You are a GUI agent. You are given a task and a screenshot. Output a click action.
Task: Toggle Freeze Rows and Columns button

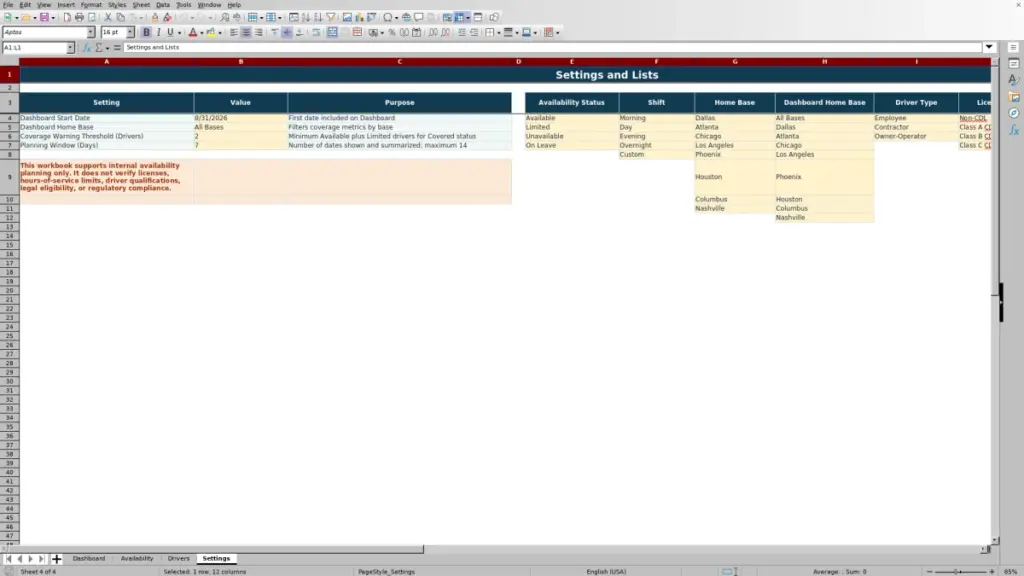click(x=460, y=18)
